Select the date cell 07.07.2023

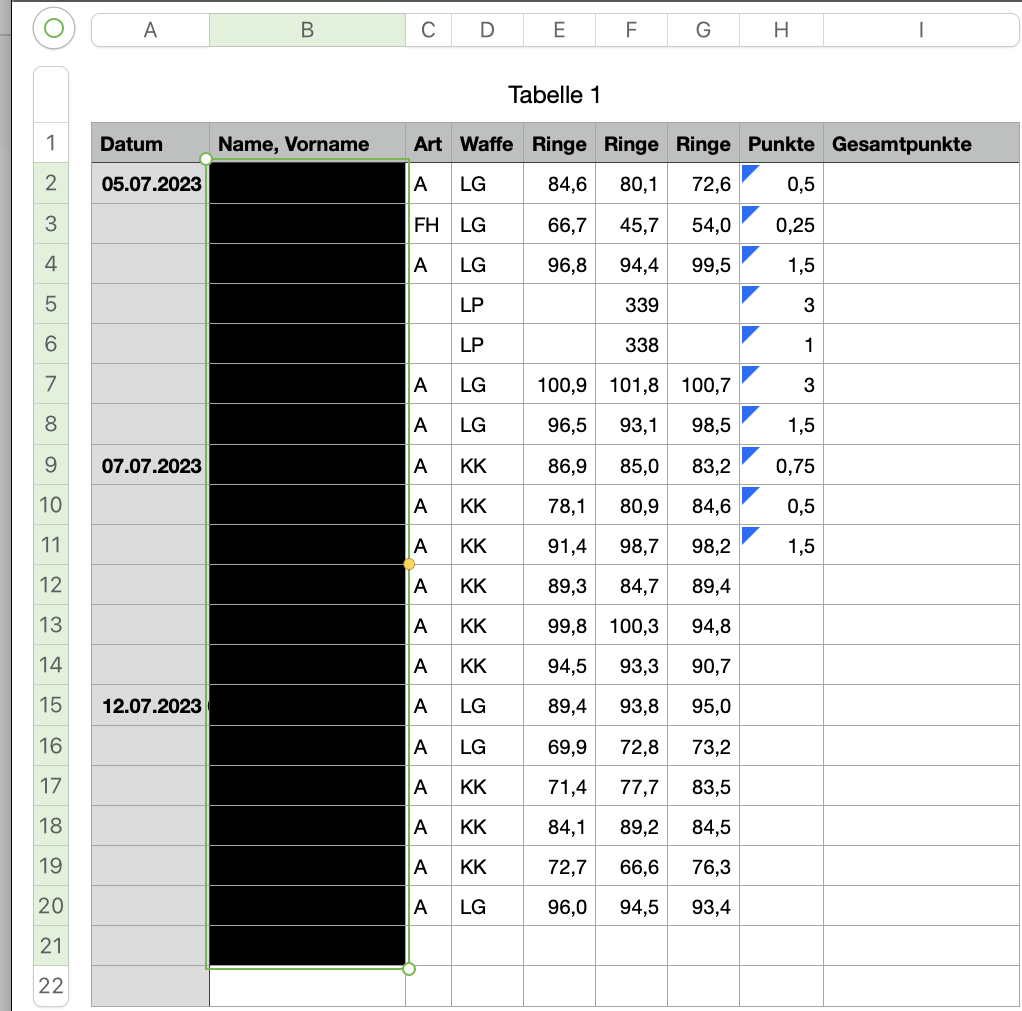pyautogui.click(x=151, y=465)
